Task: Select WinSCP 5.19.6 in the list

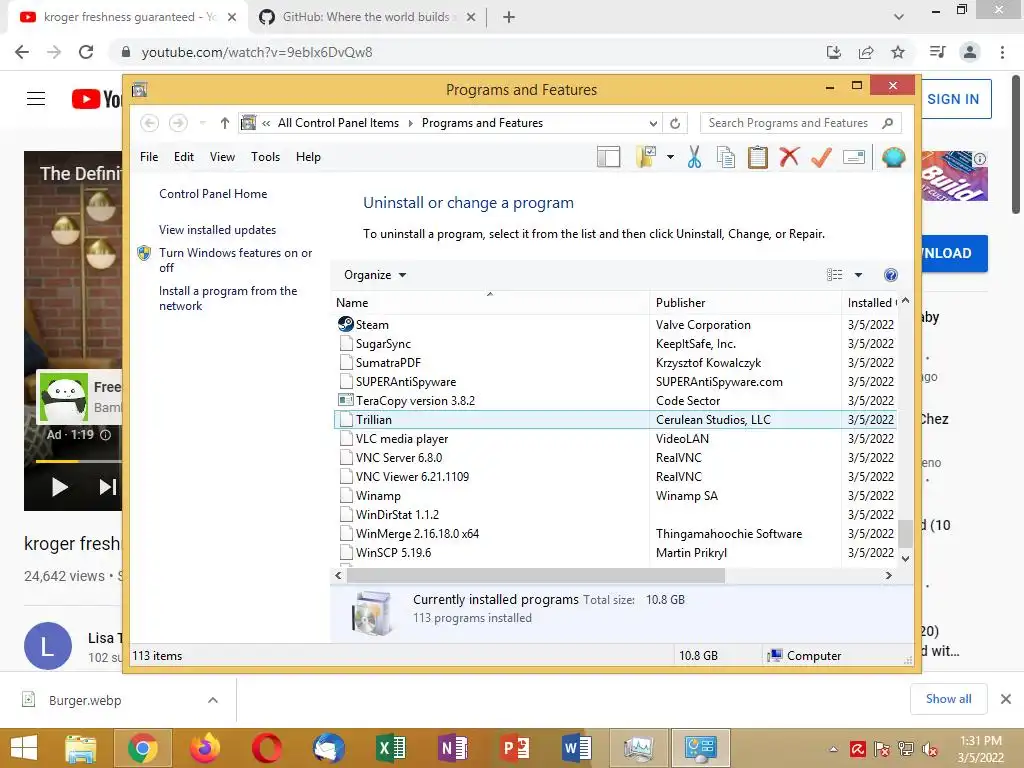Action: pos(615,552)
